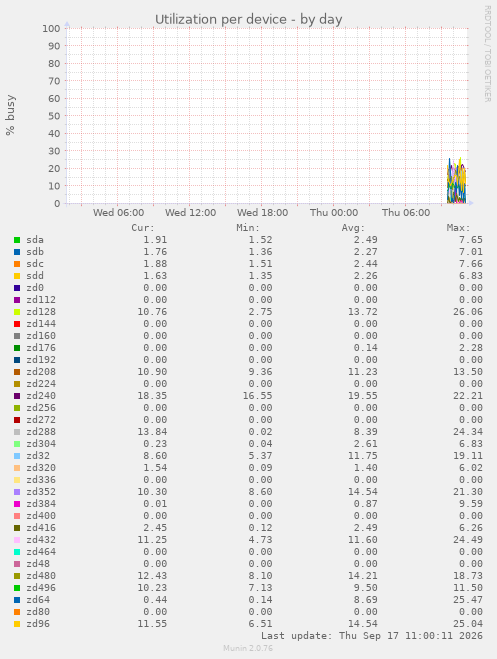This screenshot has height=659, width=497.
Task: Click the zd400 device label
Action: [41, 516]
